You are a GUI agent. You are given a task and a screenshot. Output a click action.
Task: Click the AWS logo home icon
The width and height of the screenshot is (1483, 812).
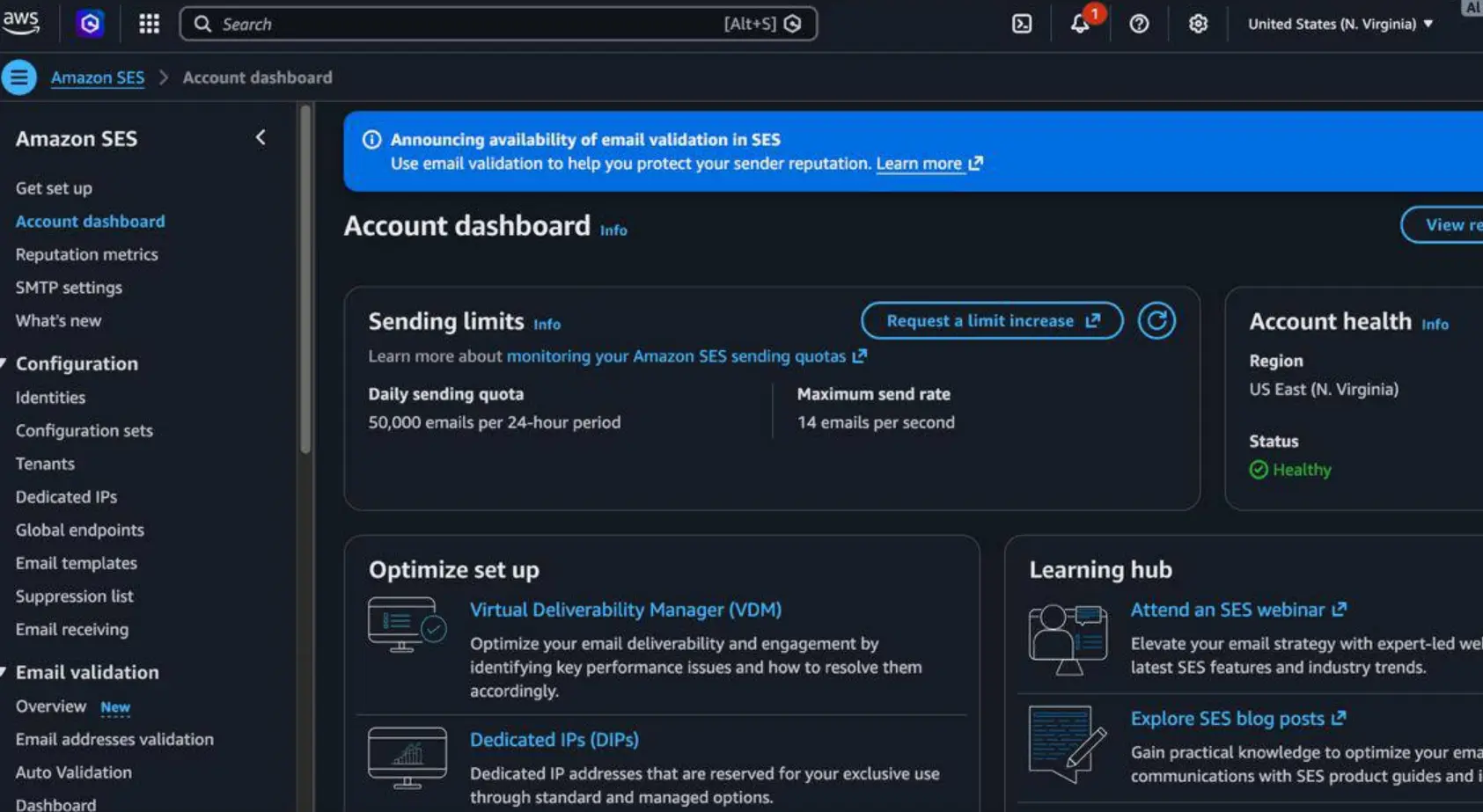20,23
